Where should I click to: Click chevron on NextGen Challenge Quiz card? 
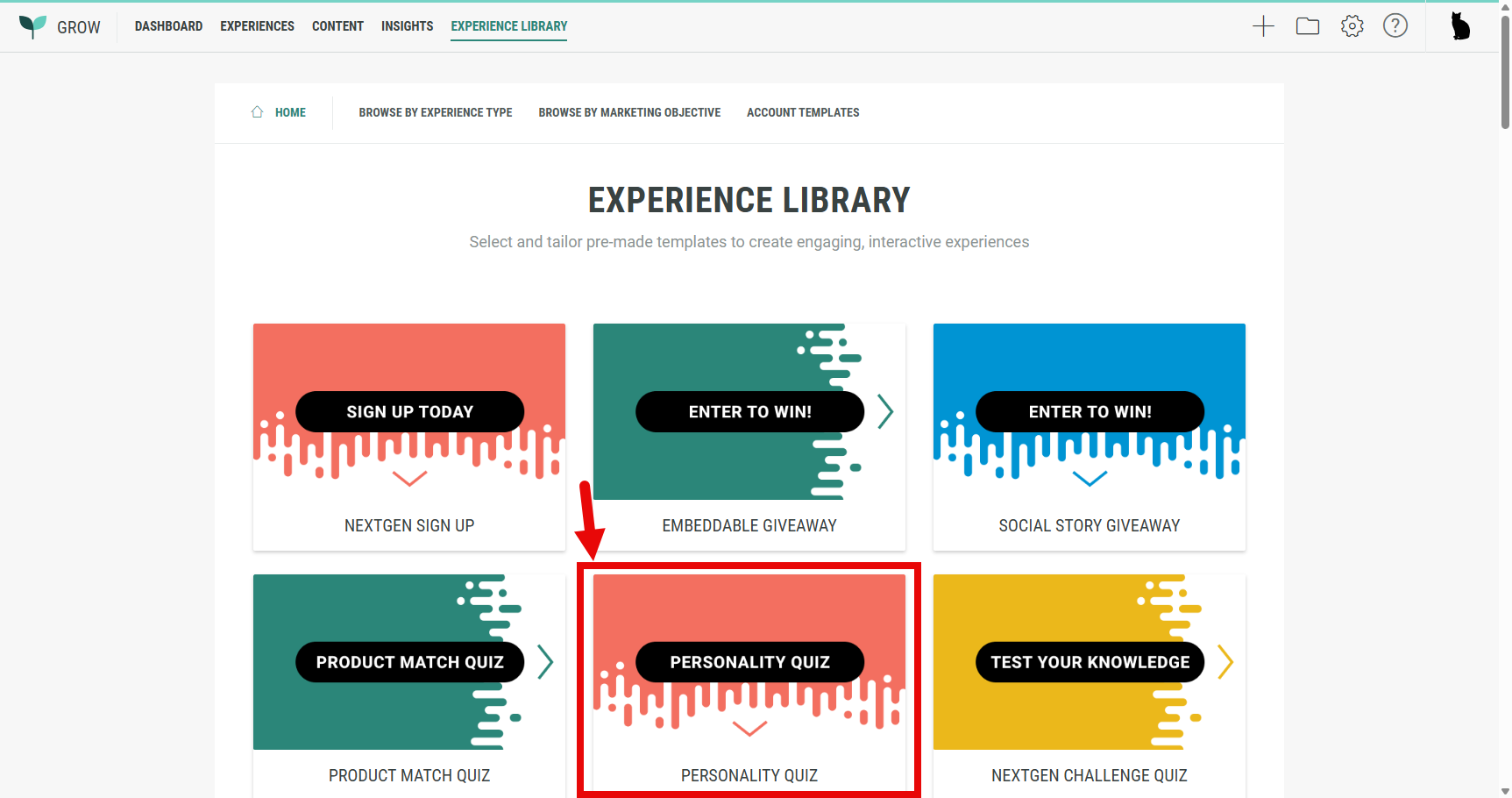1225,662
